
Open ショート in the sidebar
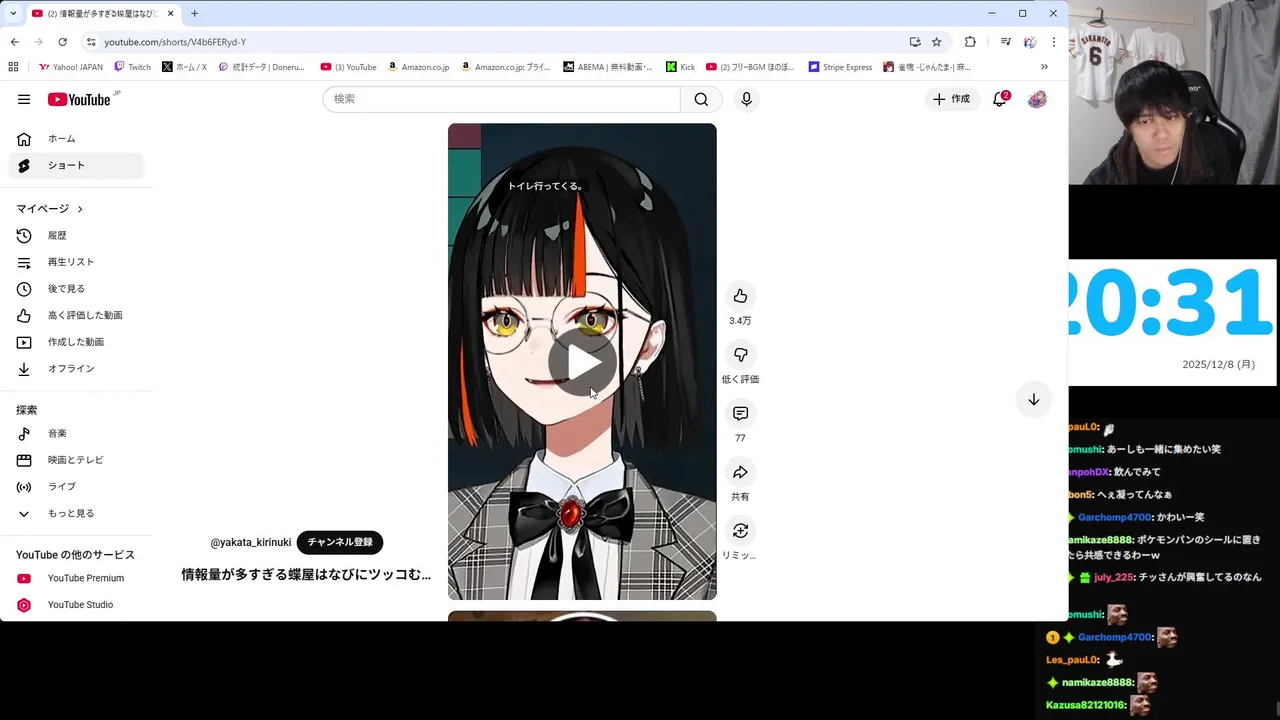[76, 165]
